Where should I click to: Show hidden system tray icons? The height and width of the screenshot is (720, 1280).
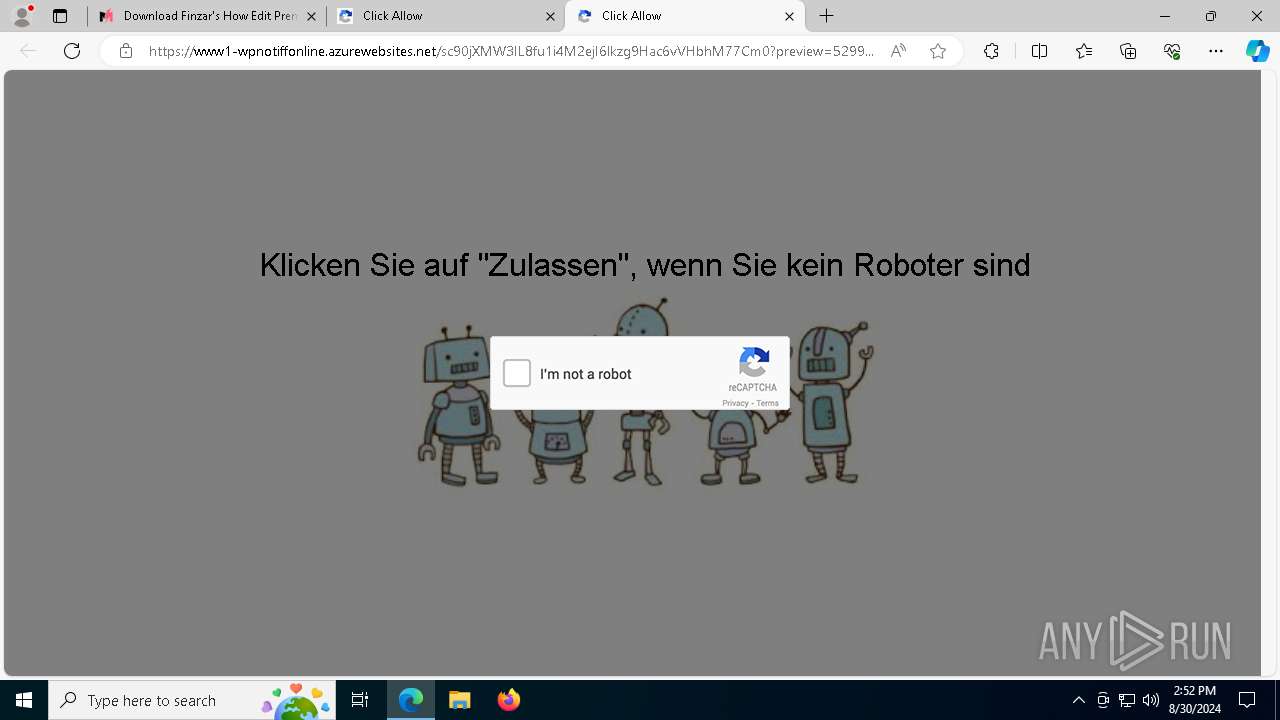1078,700
